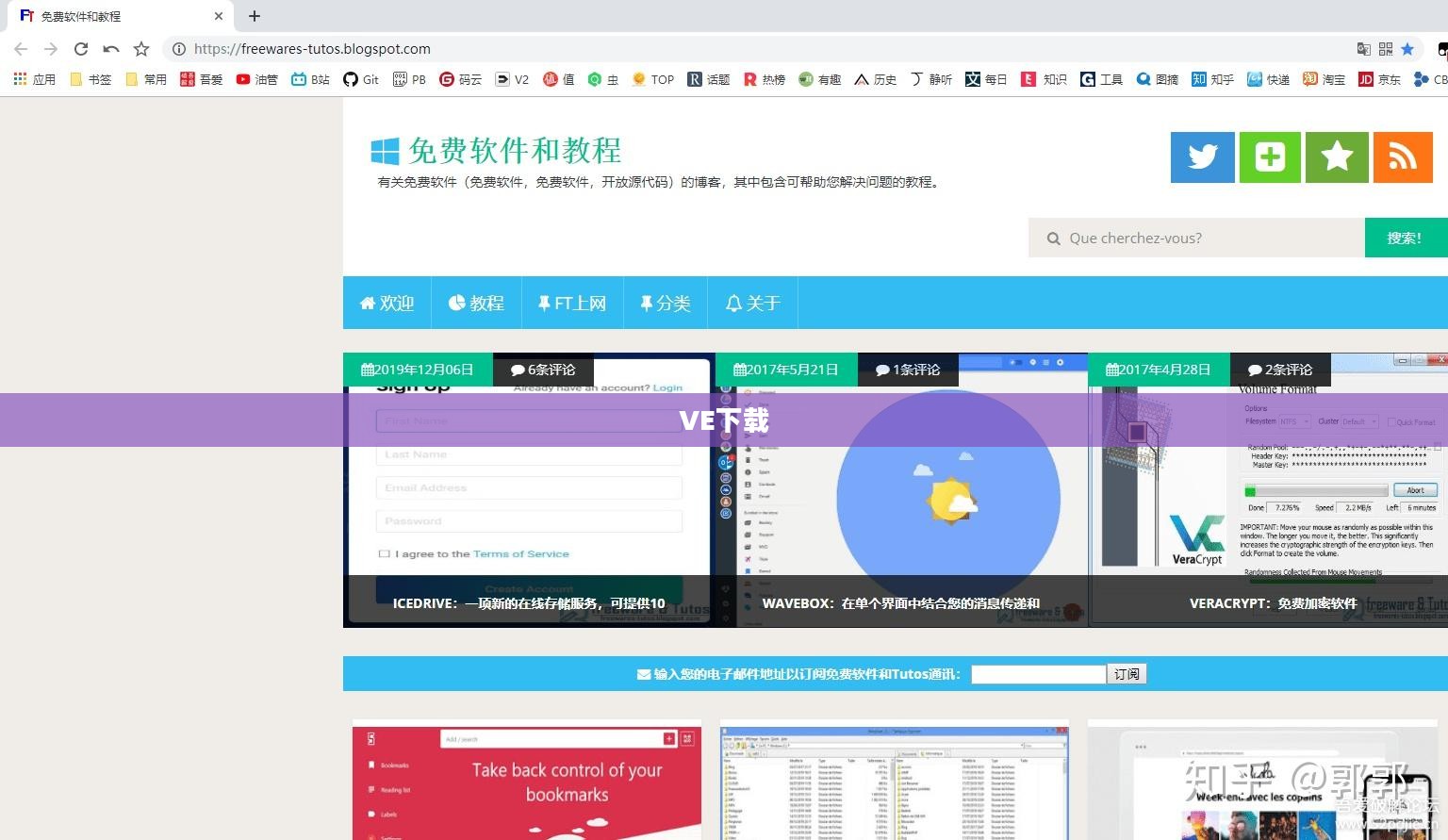Click the star icon left of address bar
The image size is (1448, 840).
point(141,49)
